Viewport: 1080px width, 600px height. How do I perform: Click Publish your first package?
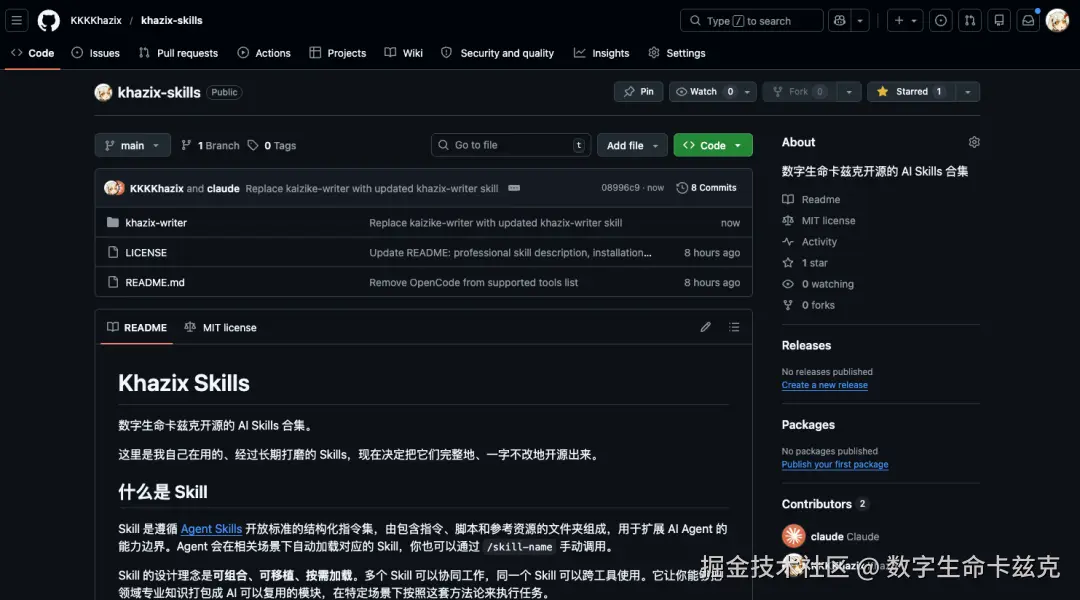pos(835,464)
